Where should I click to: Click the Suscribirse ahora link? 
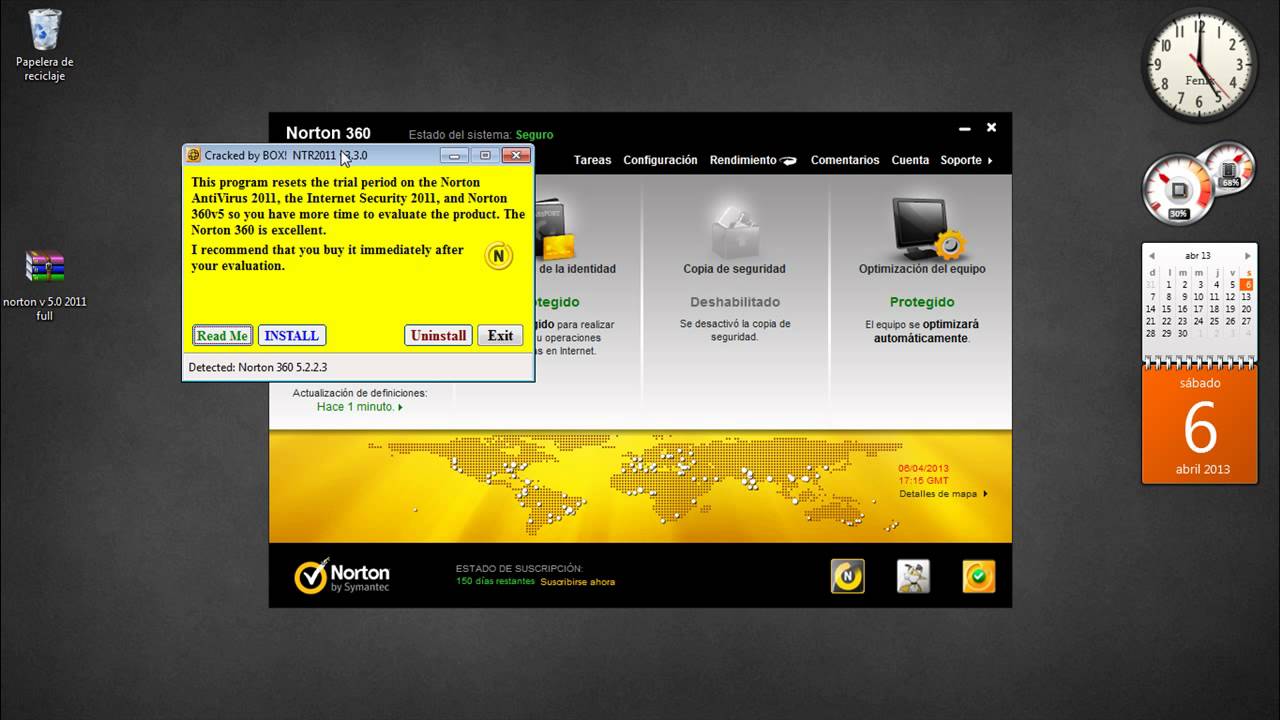pyautogui.click(x=578, y=582)
